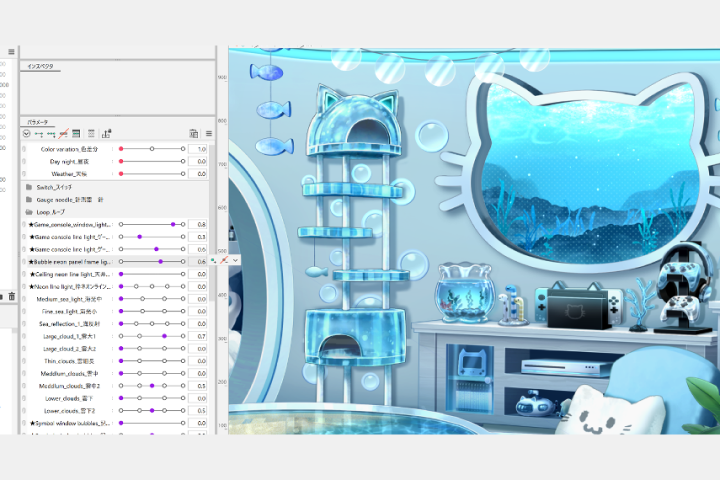Select Game console line light row valued 0.3
Image resolution: width=720 pixels, height=480 pixels.
70,237
